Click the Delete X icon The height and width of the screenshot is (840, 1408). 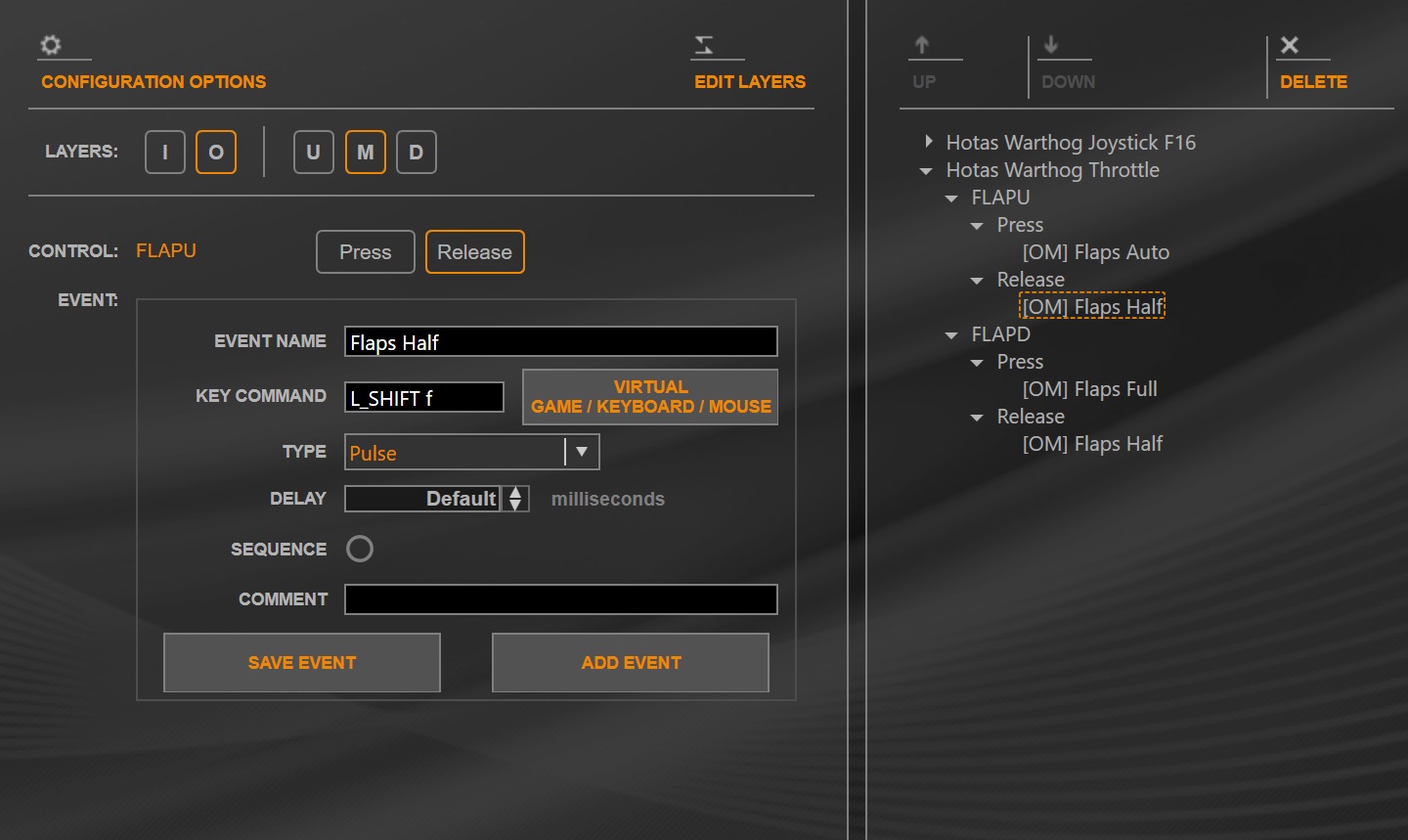point(1290,45)
